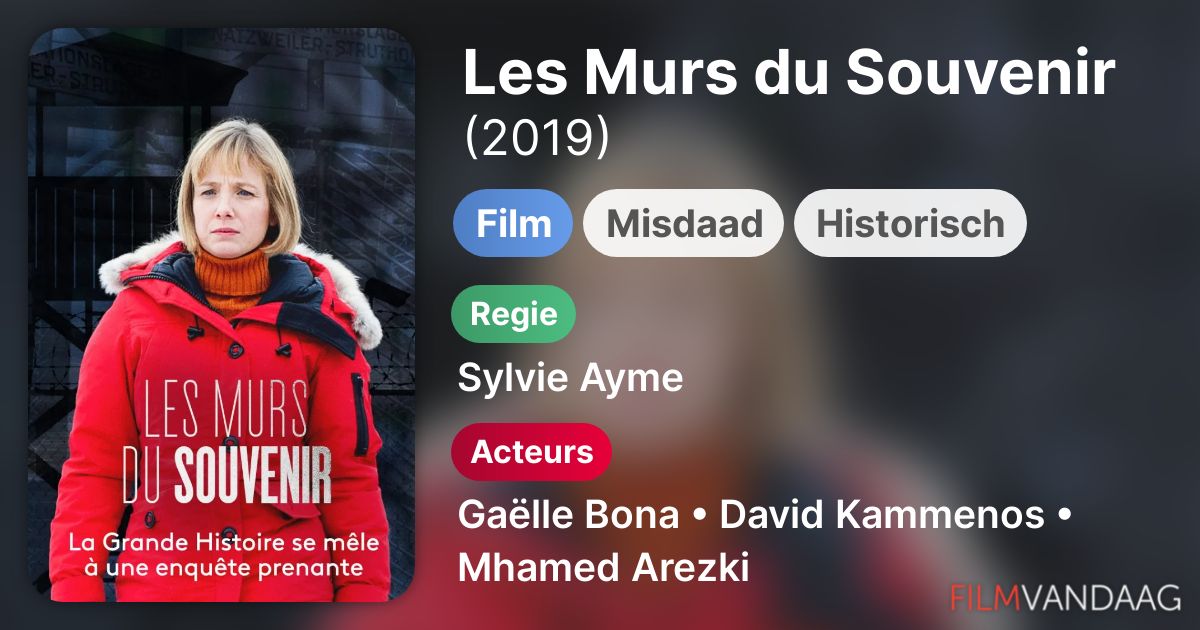Click the green Regie label
Viewport: 1200px width, 630px height.
[x=514, y=314]
